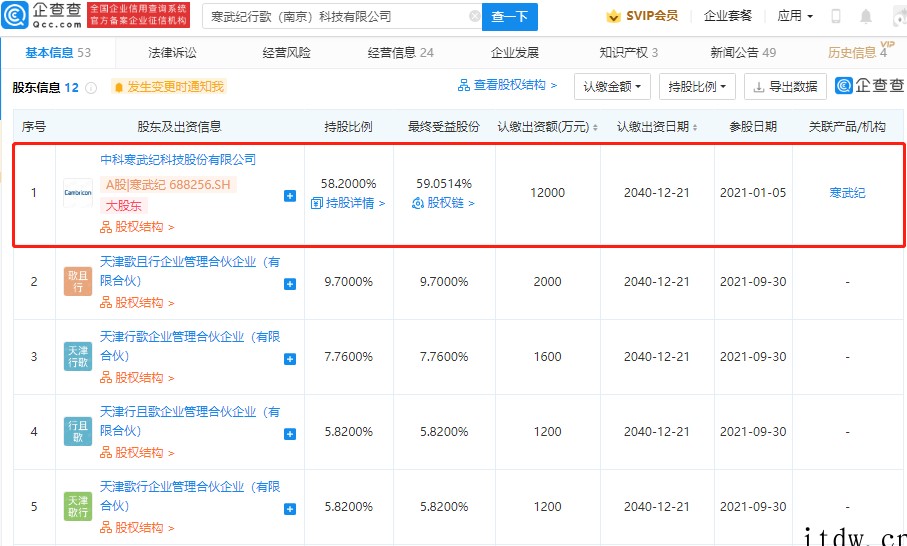Switch to 历史信息 tab

(x=858, y=53)
